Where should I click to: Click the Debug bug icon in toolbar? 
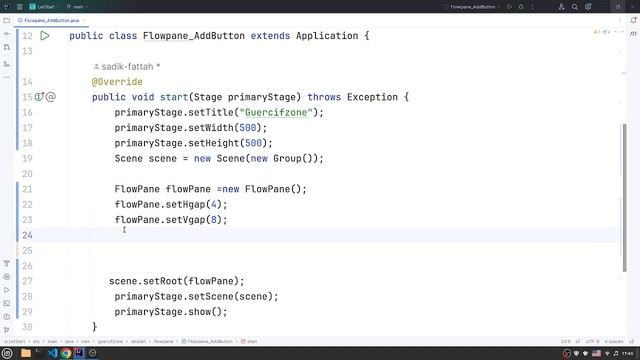click(521, 7)
